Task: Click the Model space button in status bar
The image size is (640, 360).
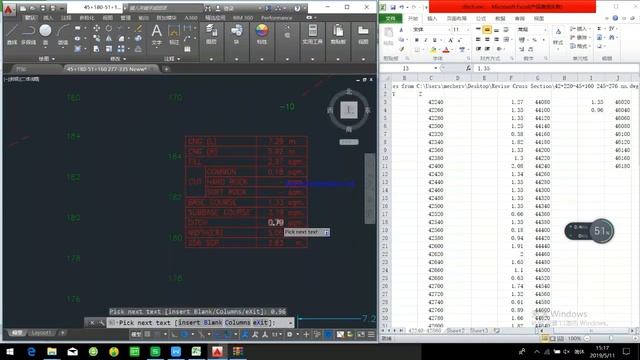Action: click(x=136, y=334)
